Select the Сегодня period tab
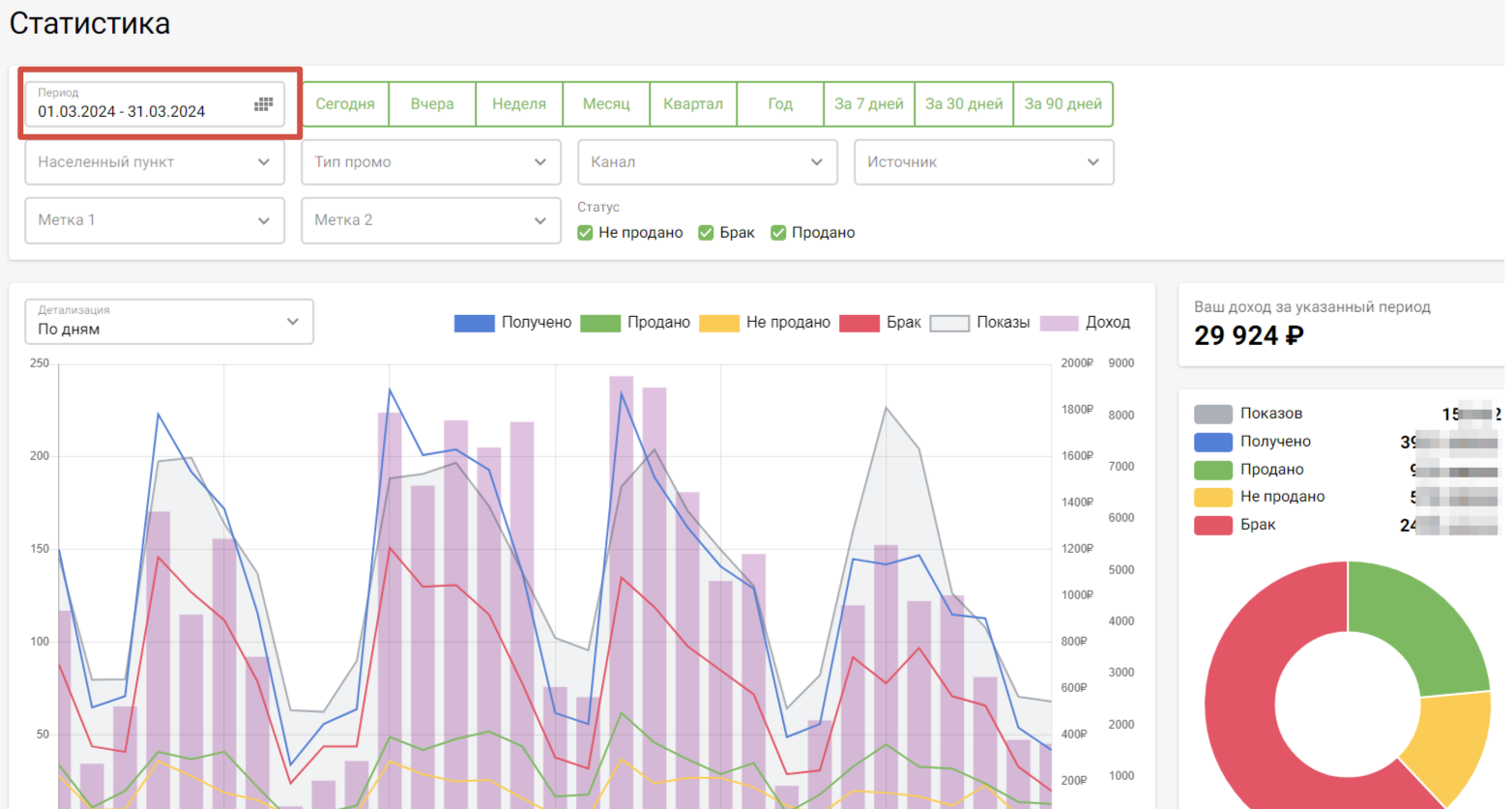This screenshot has height=809, width=1512. (345, 104)
